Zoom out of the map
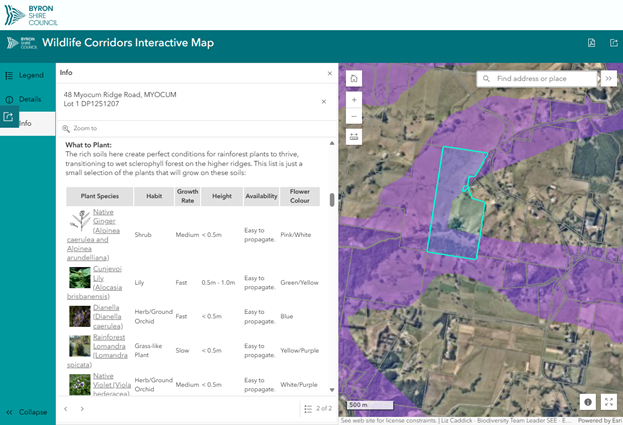Screen dimensions: 623x425 pos(354,117)
